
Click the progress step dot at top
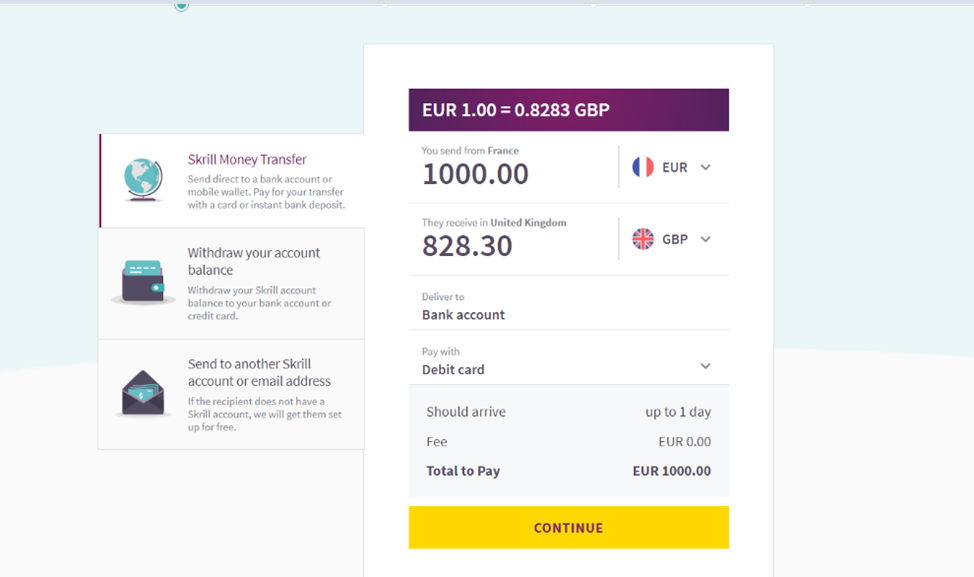(181, 5)
